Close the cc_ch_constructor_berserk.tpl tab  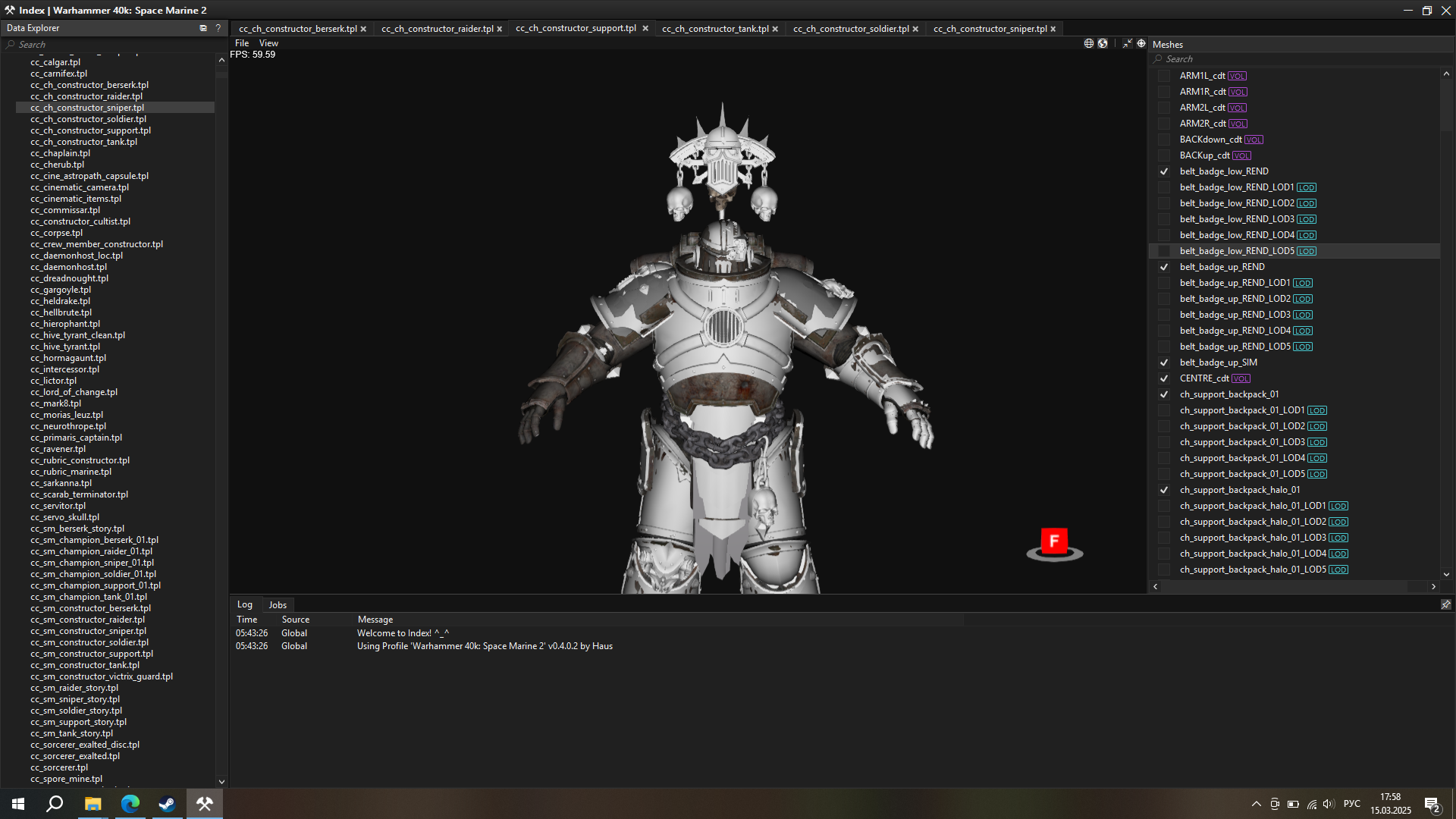(x=363, y=29)
